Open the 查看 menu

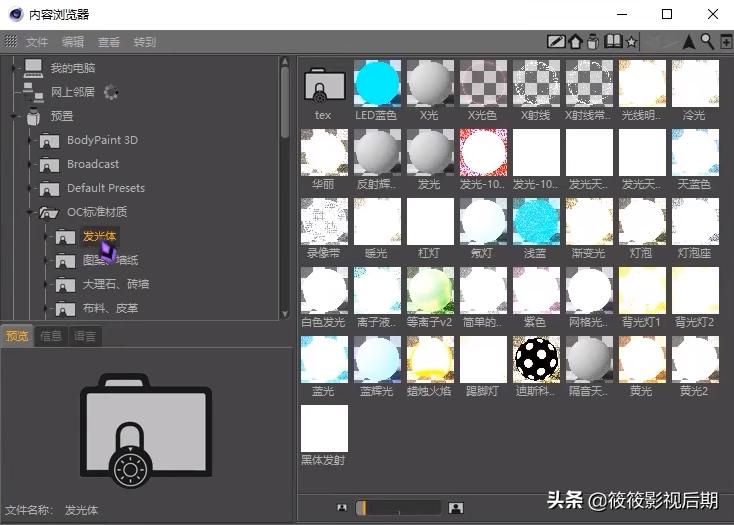tap(109, 42)
